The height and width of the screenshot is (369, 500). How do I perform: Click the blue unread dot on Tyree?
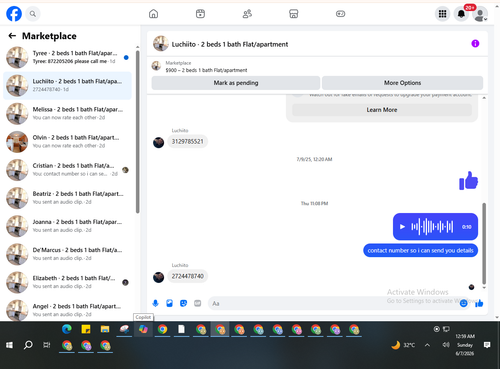(x=126, y=57)
